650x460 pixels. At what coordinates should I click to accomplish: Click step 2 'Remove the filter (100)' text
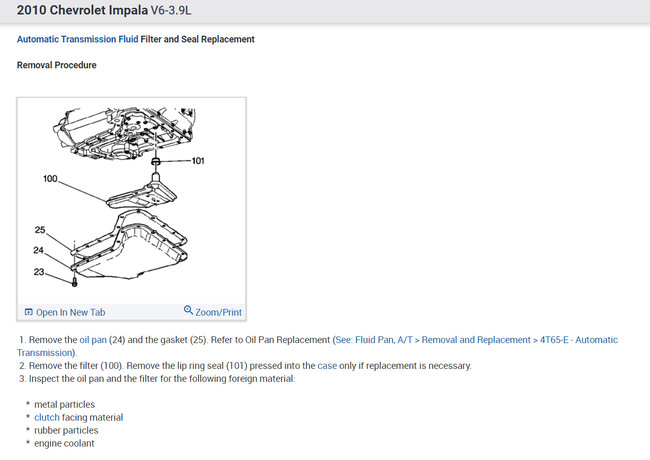pyautogui.click(x=76, y=366)
